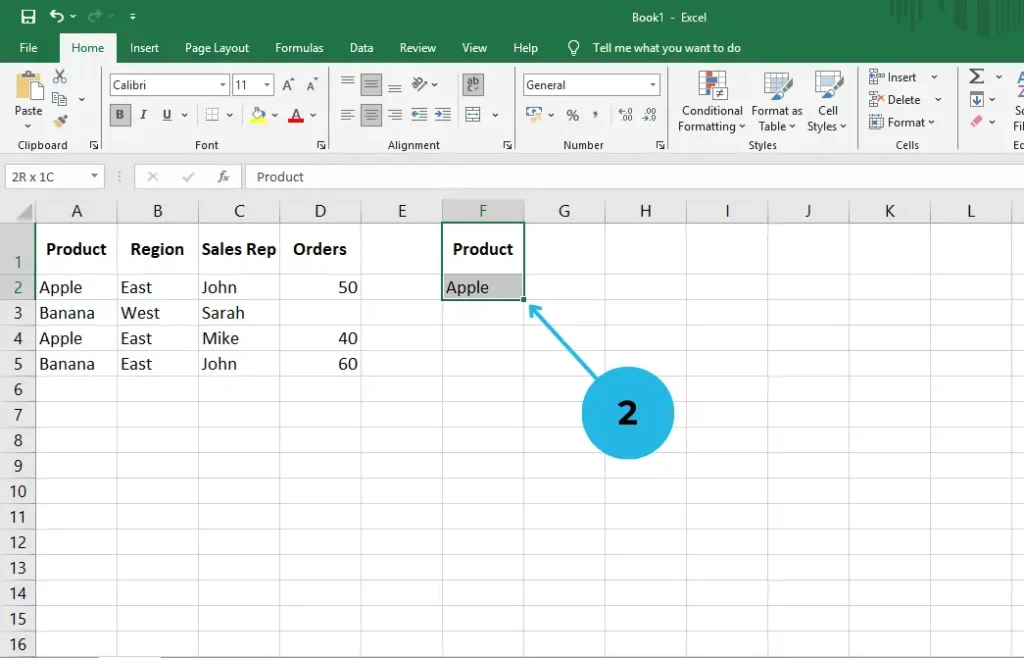This screenshot has width=1024, height=658.
Task: Apply the red font color
Action: (296, 115)
